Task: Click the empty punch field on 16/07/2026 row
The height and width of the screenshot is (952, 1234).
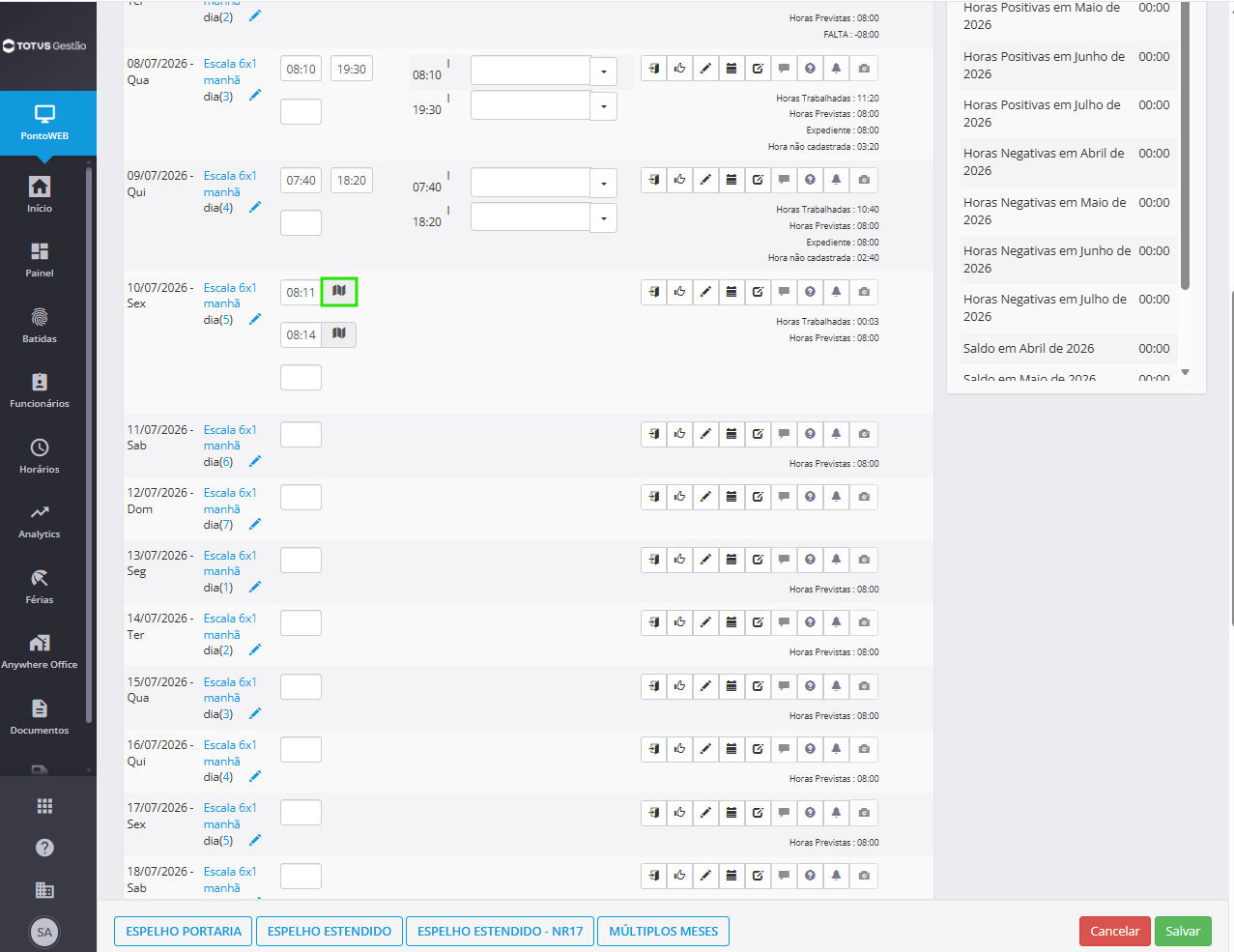Action: click(301, 750)
